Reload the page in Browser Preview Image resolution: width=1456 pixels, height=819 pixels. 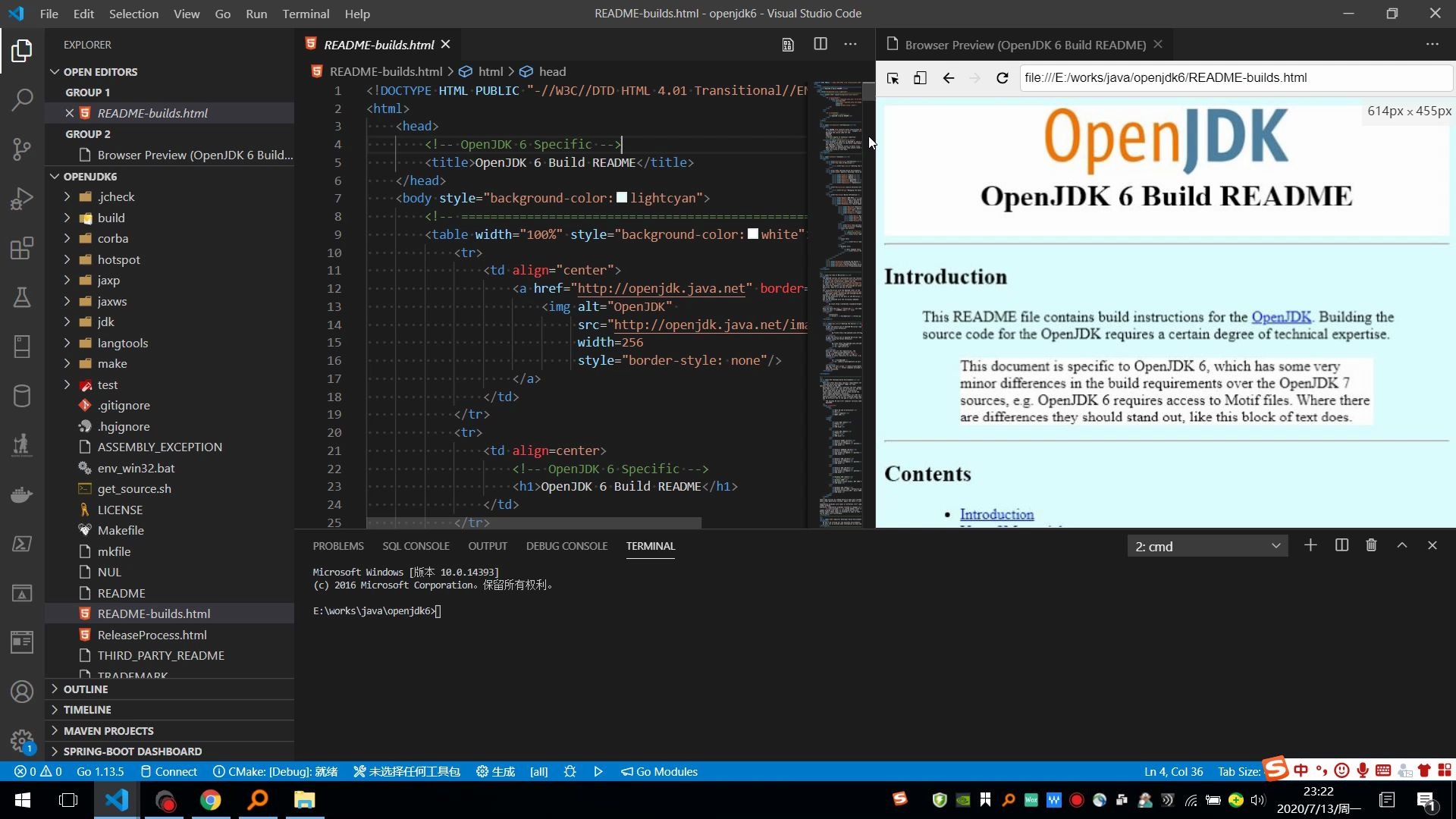(1002, 77)
